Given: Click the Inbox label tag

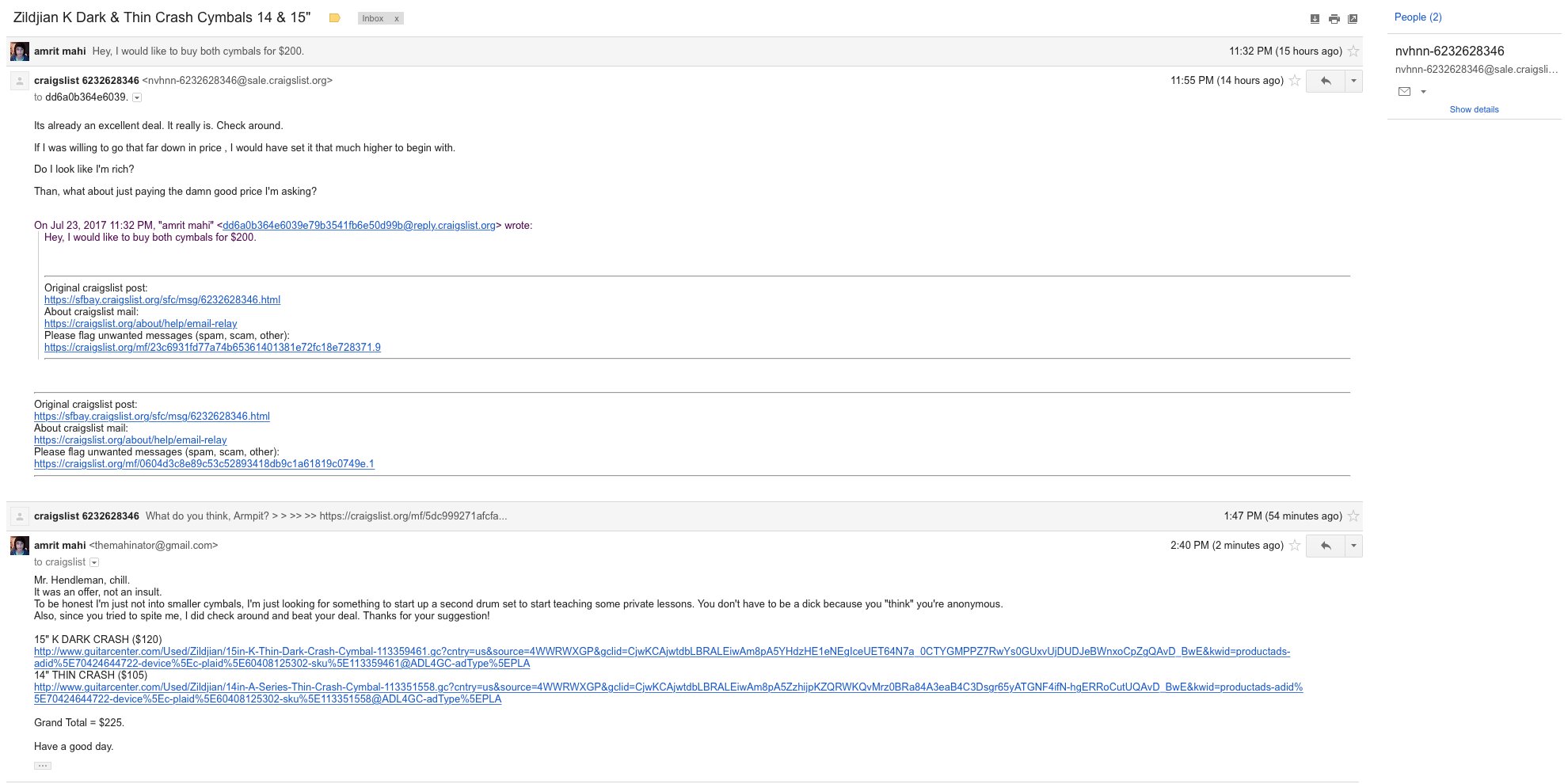Looking at the screenshot, I should [x=373, y=18].
